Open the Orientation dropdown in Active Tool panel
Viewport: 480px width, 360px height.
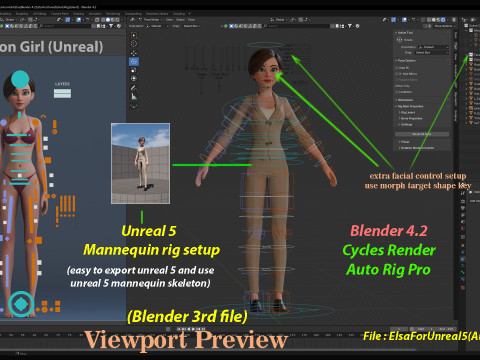(x=433, y=47)
